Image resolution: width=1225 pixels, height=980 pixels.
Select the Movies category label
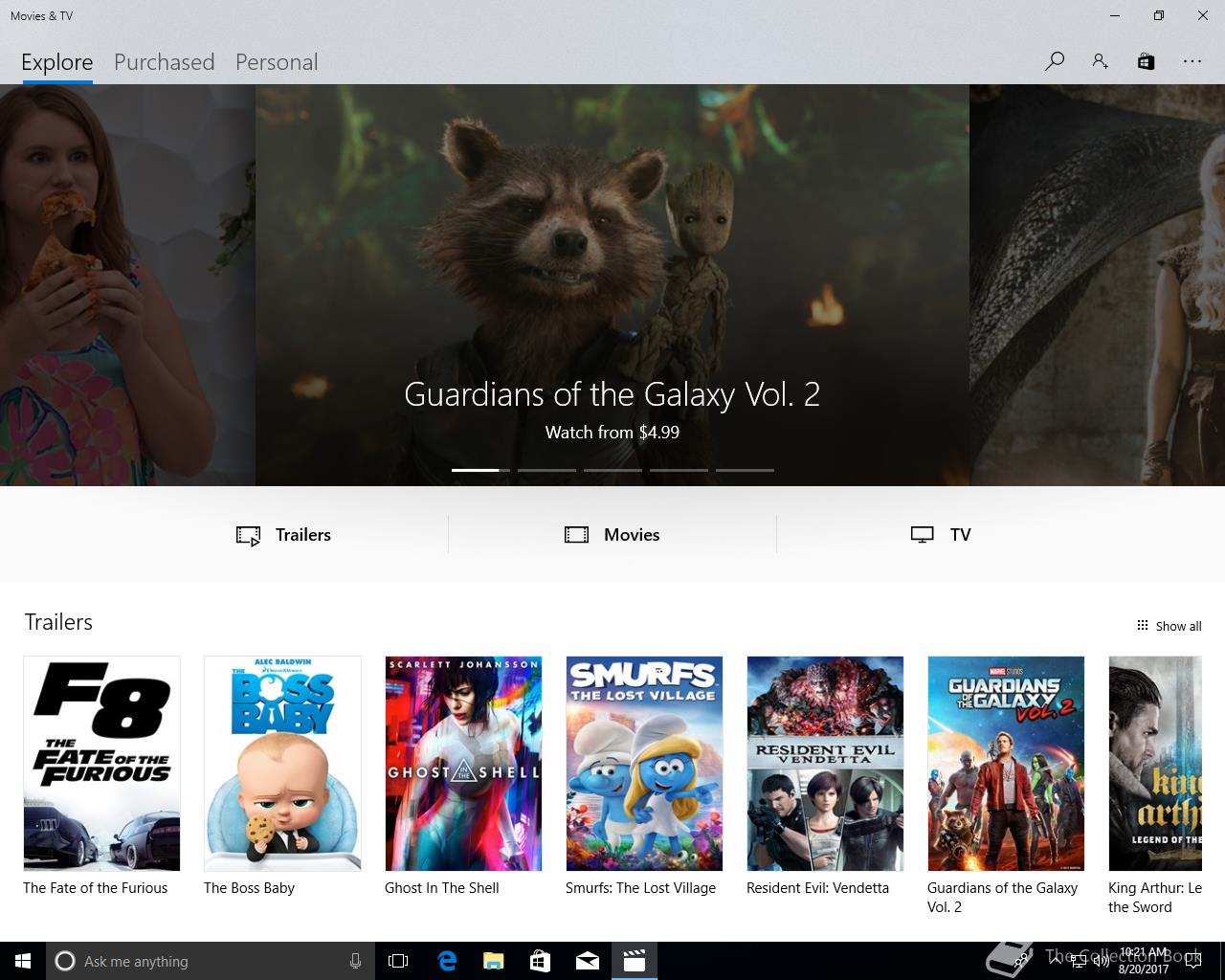(x=632, y=535)
